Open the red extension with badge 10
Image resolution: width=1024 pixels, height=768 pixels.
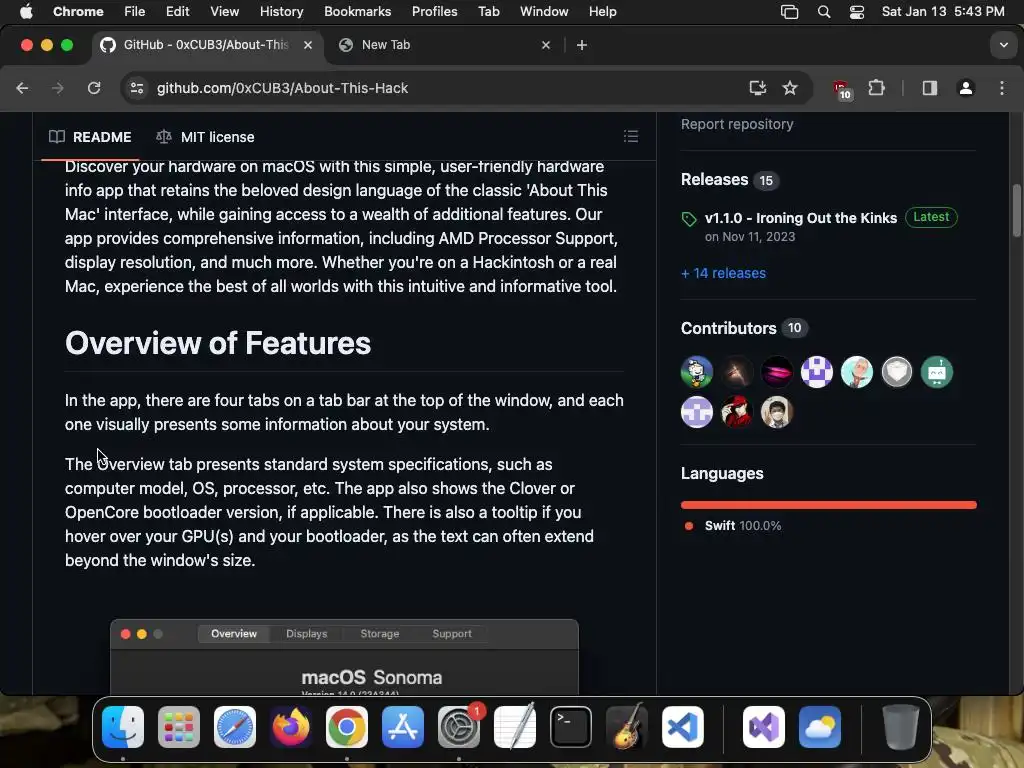click(x=842, y=89)
